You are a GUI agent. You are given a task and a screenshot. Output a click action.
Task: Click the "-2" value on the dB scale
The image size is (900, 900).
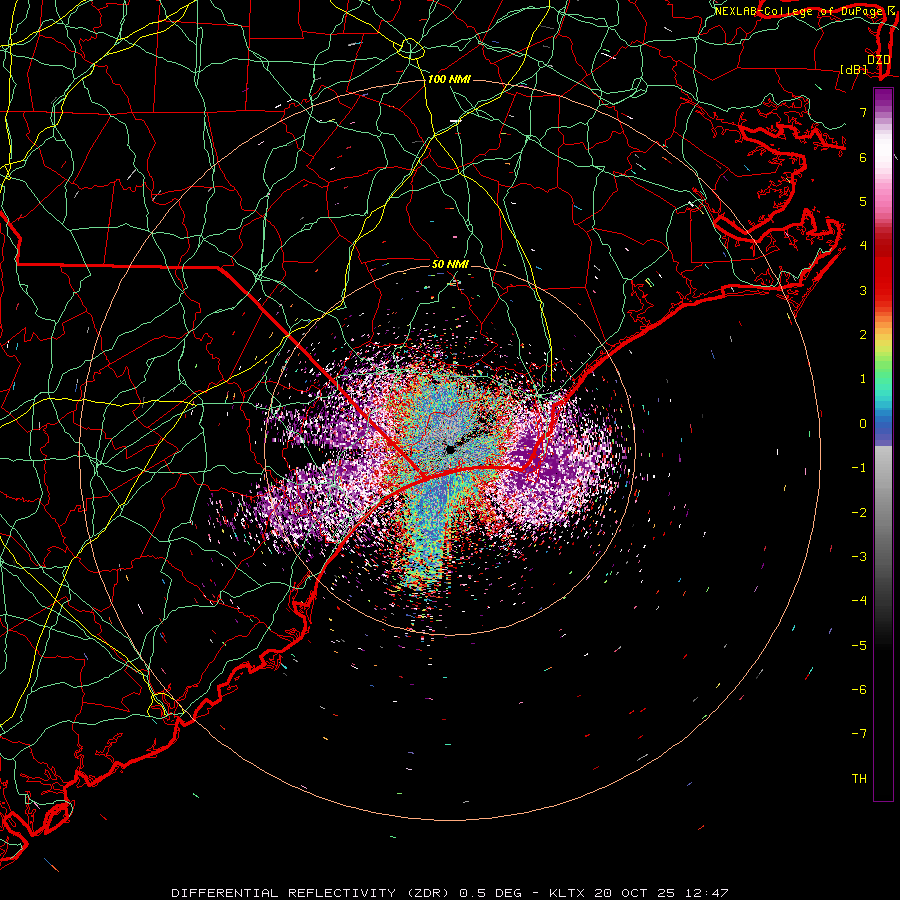[x=859, y=513]
